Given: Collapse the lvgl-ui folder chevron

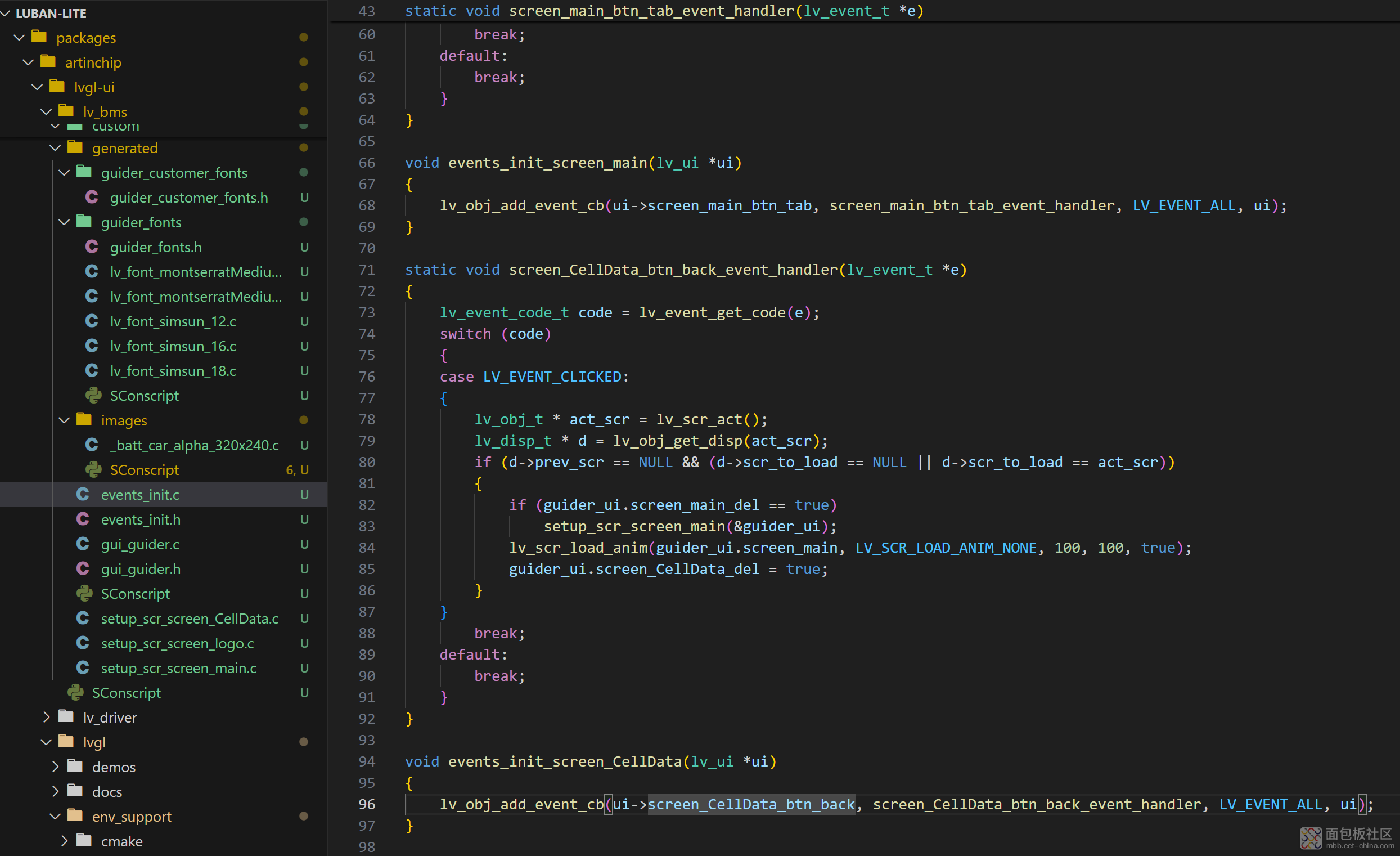Looking at the screenshot, I should (38, 87).
